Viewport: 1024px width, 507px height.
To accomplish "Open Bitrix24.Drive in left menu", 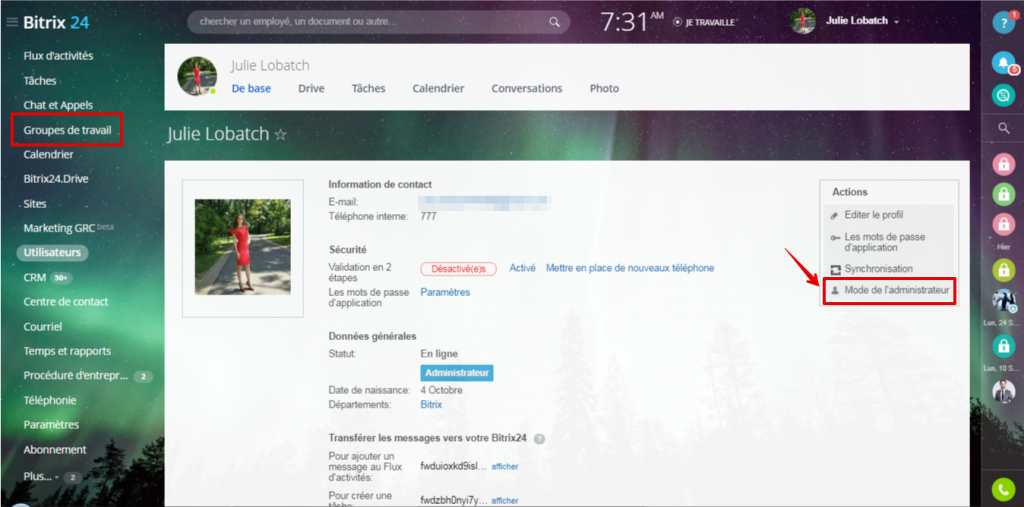I will click(56, 179).
